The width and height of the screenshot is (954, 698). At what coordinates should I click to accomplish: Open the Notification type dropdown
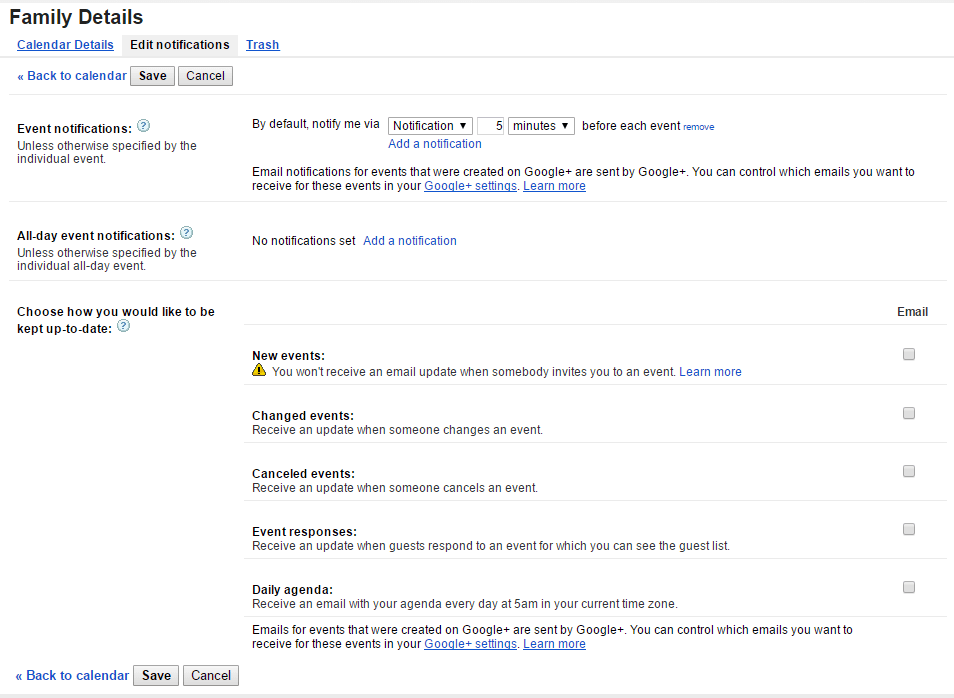[x=430, y=126]
